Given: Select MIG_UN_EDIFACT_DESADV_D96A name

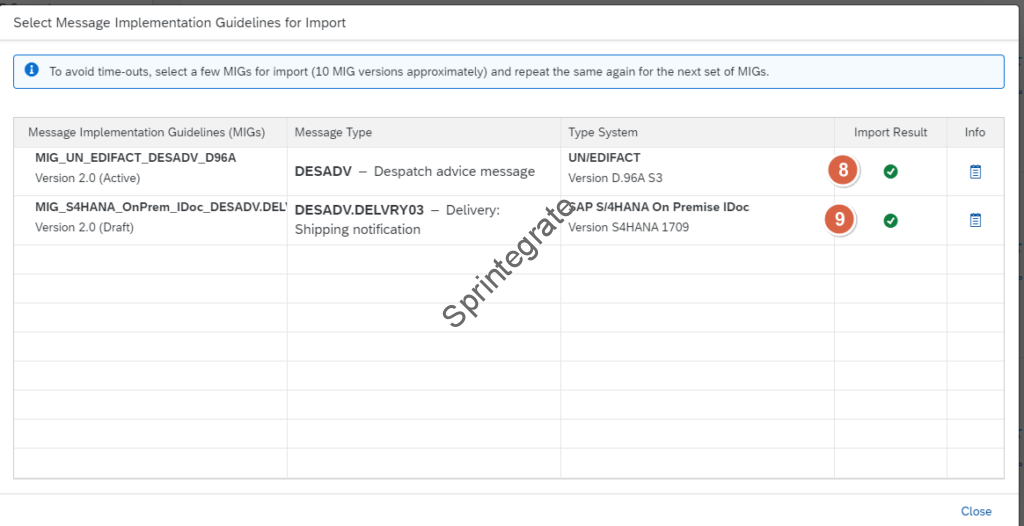Looking at the screenshot, I should pos(135,158).
